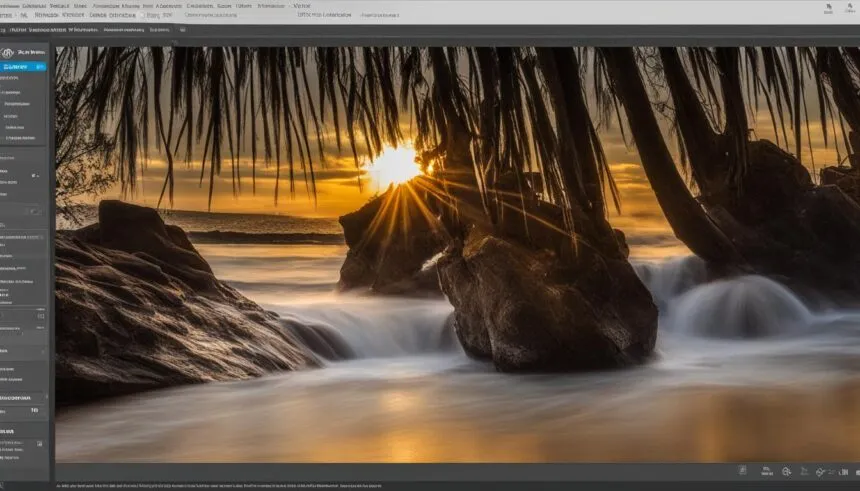Image resolution: width=860 pixels, height=491 pixels.
Task: Click the crossed-arrows icon in the bottom toolbar
Action: pyautogui.click(x=820, y=471)
